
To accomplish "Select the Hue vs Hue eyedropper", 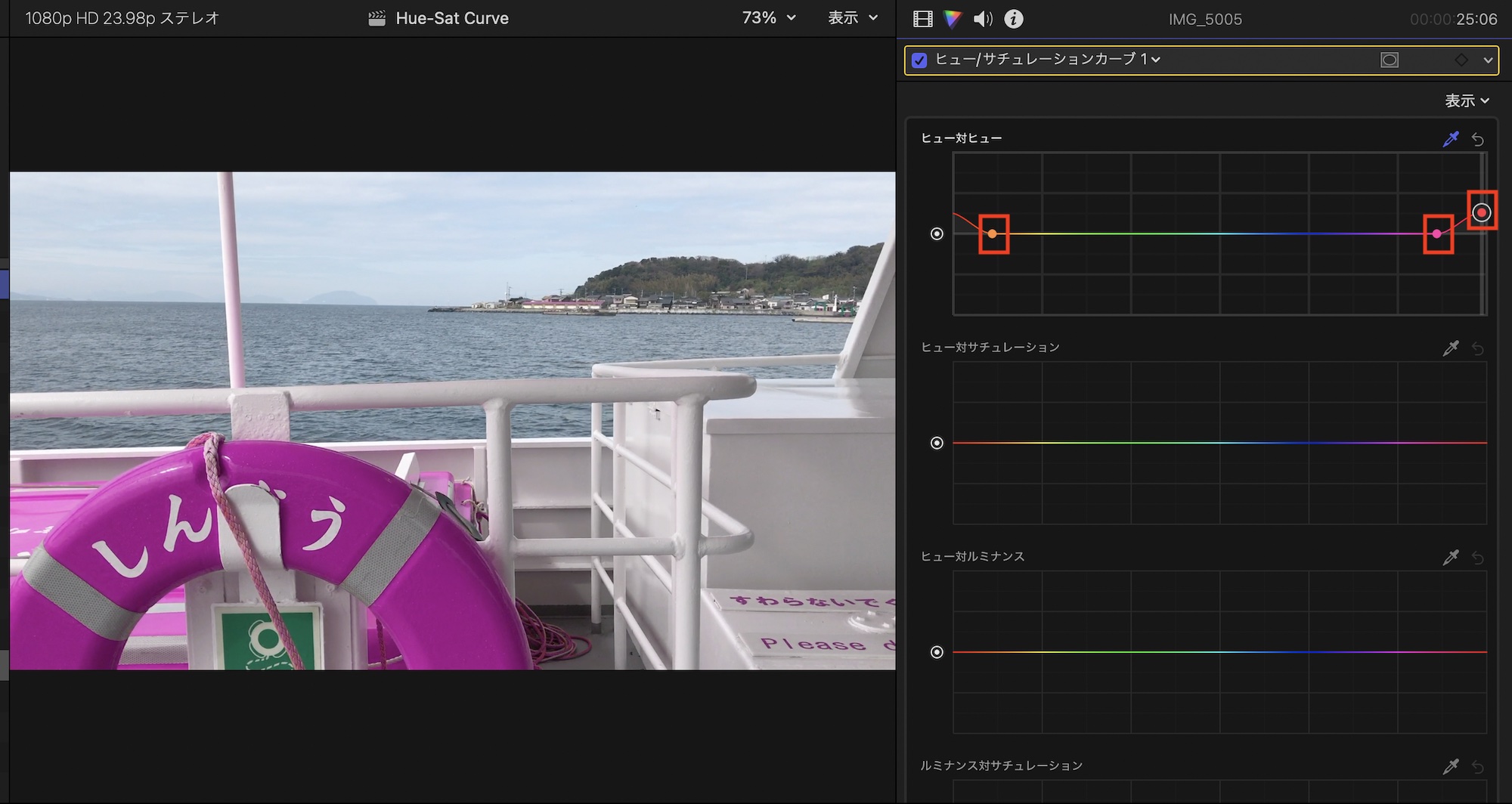I will [1450, 139].
